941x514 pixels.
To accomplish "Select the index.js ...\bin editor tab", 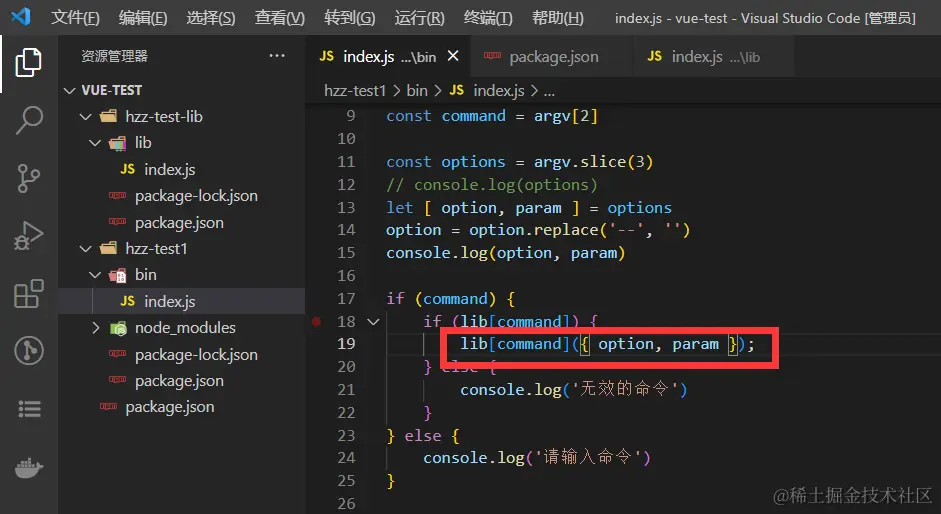I will pos(389,56).
